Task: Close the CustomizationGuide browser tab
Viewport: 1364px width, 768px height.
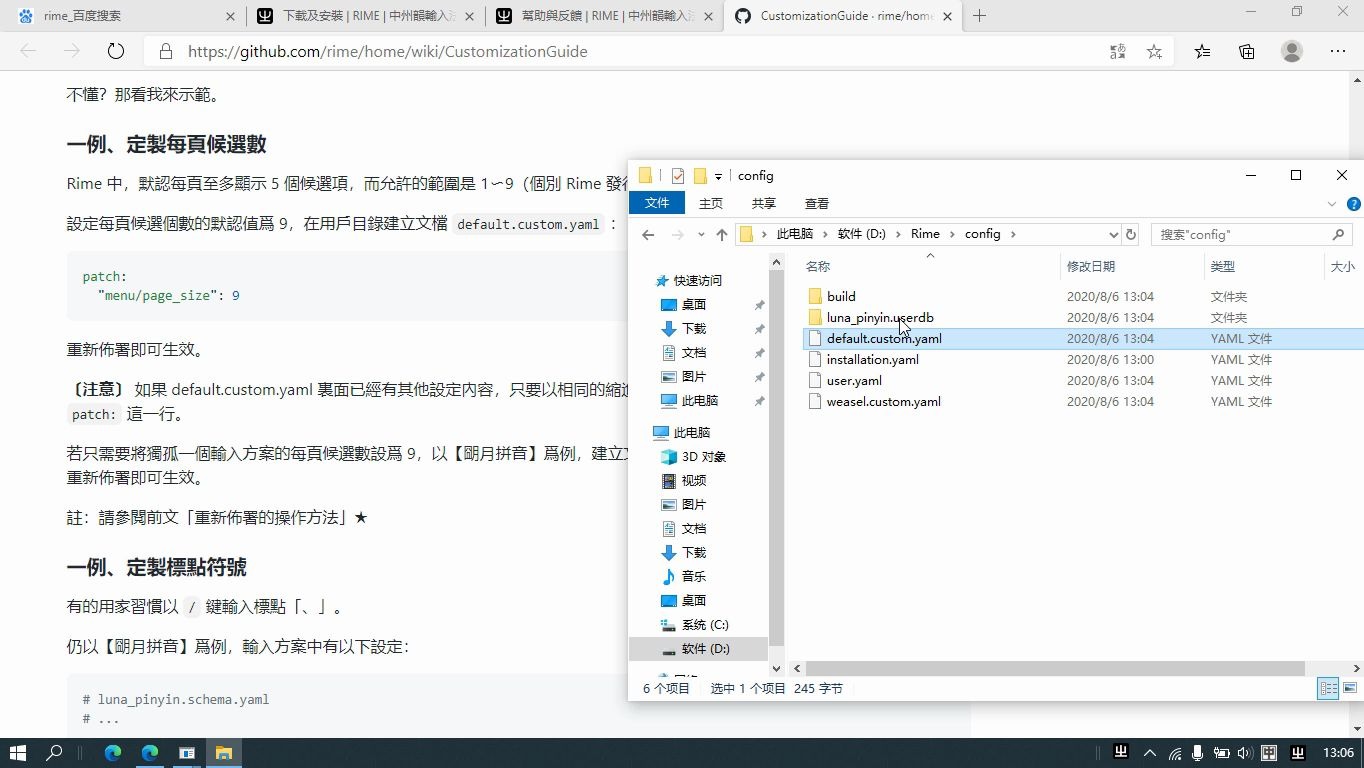Action: click(948, 16)
